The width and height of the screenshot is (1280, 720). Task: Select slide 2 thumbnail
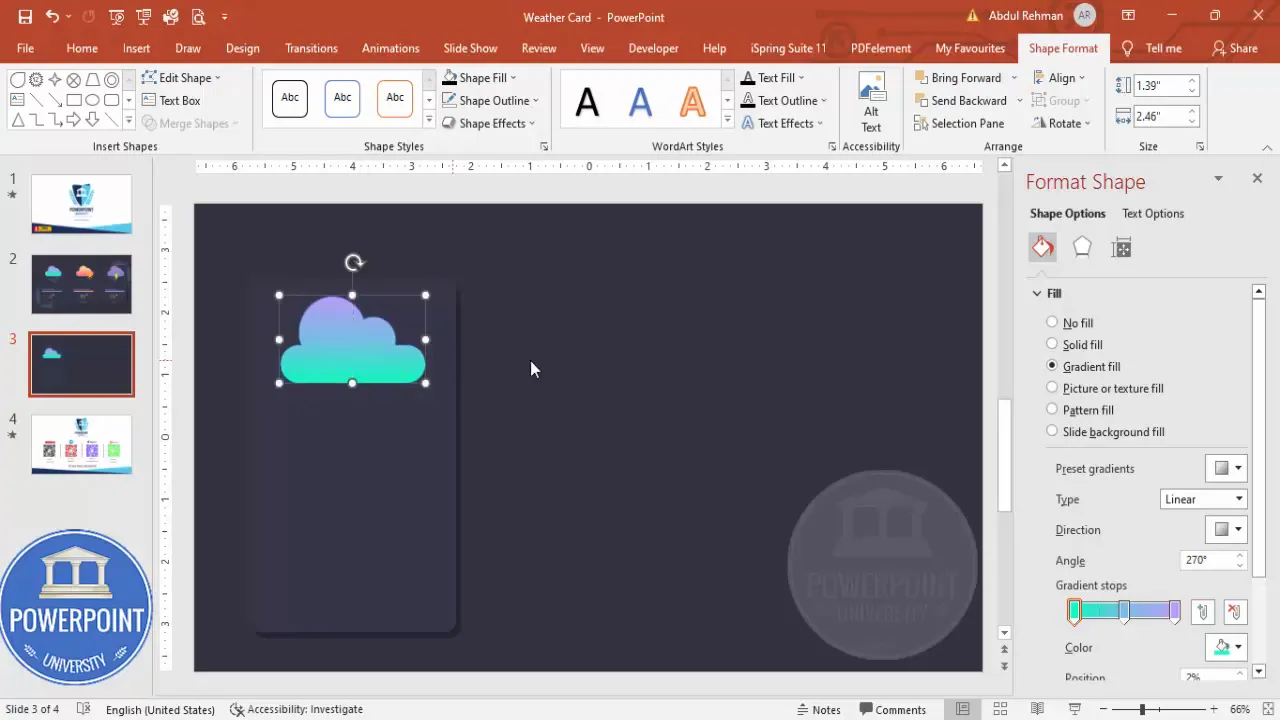tap(81, 284)
